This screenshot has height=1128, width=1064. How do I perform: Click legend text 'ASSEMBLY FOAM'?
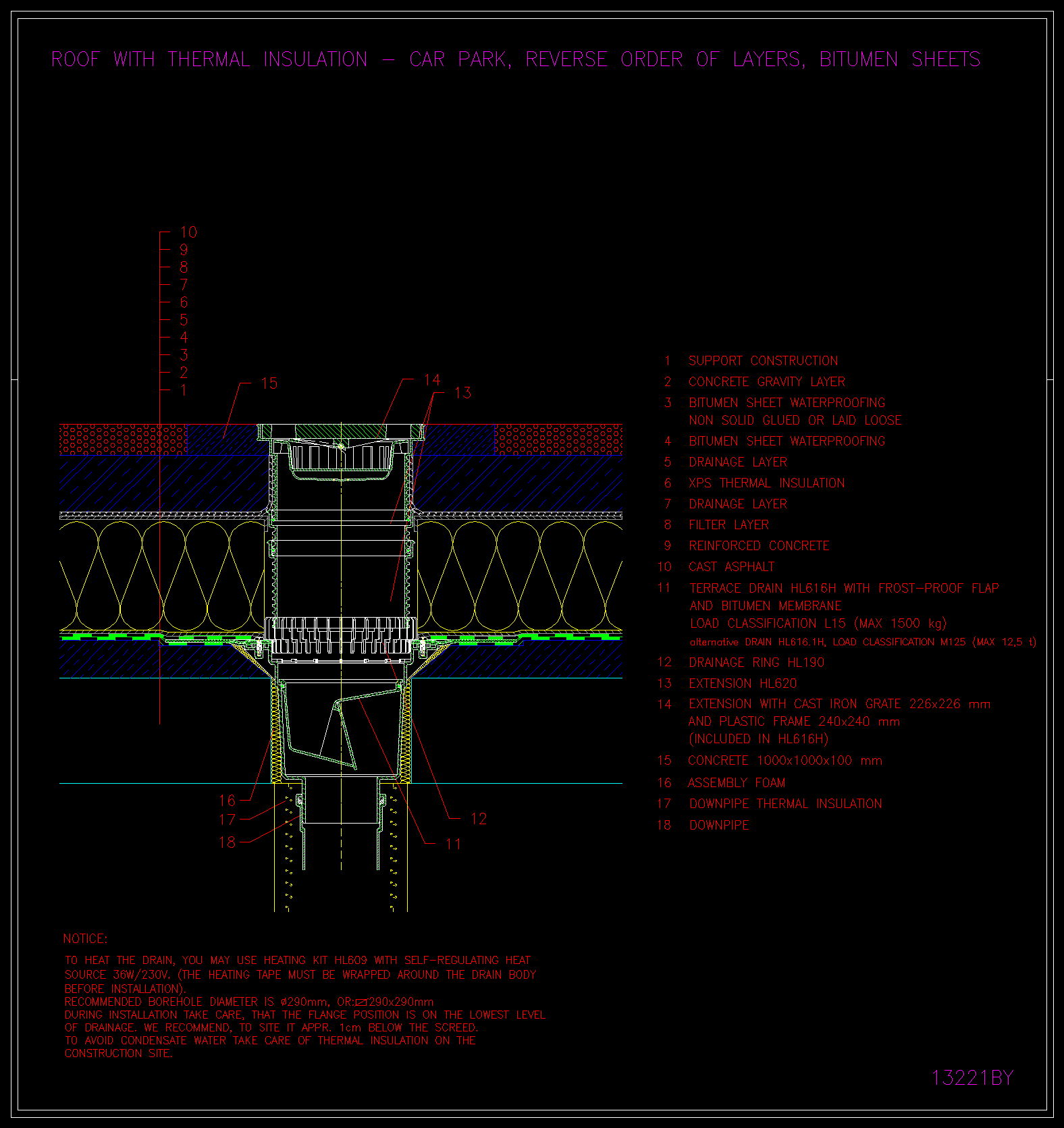(x=737, y=782)
